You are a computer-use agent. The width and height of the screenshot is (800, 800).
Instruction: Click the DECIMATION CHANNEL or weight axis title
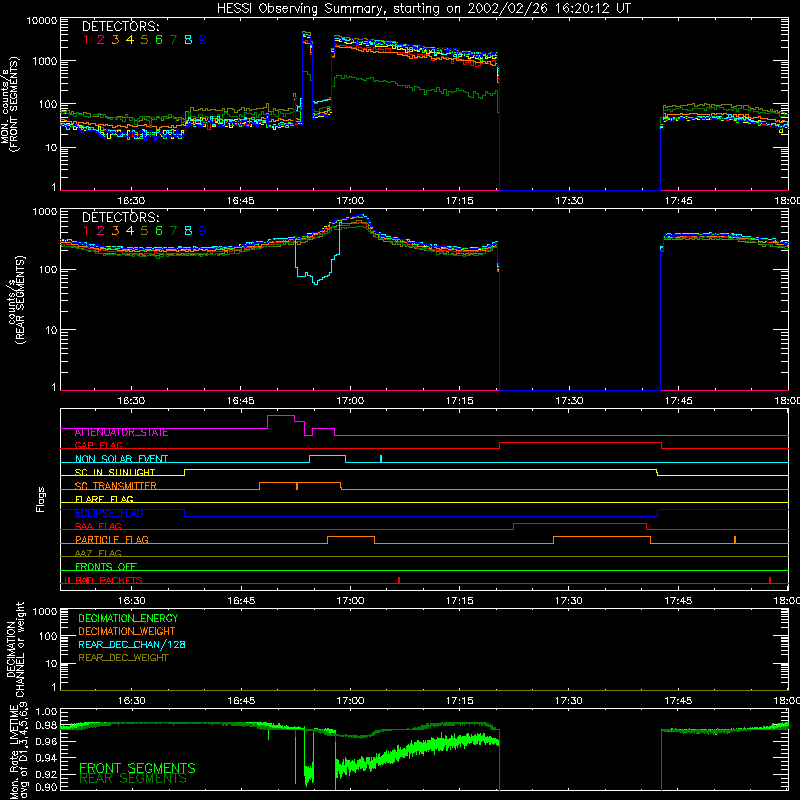(15, 649)
